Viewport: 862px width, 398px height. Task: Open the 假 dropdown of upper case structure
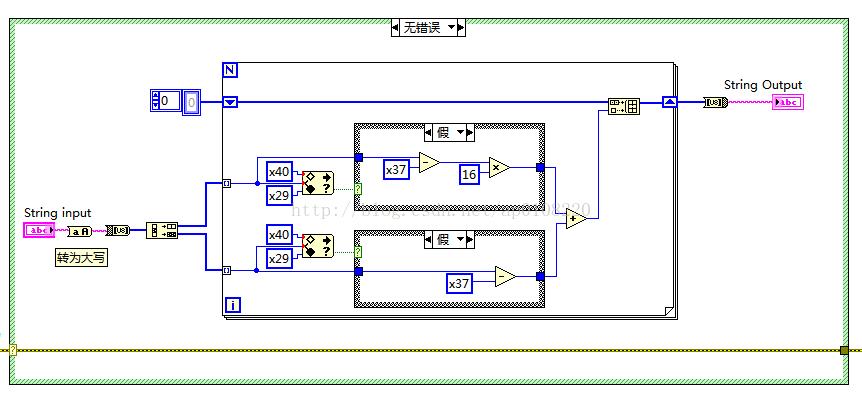point(461,132)
